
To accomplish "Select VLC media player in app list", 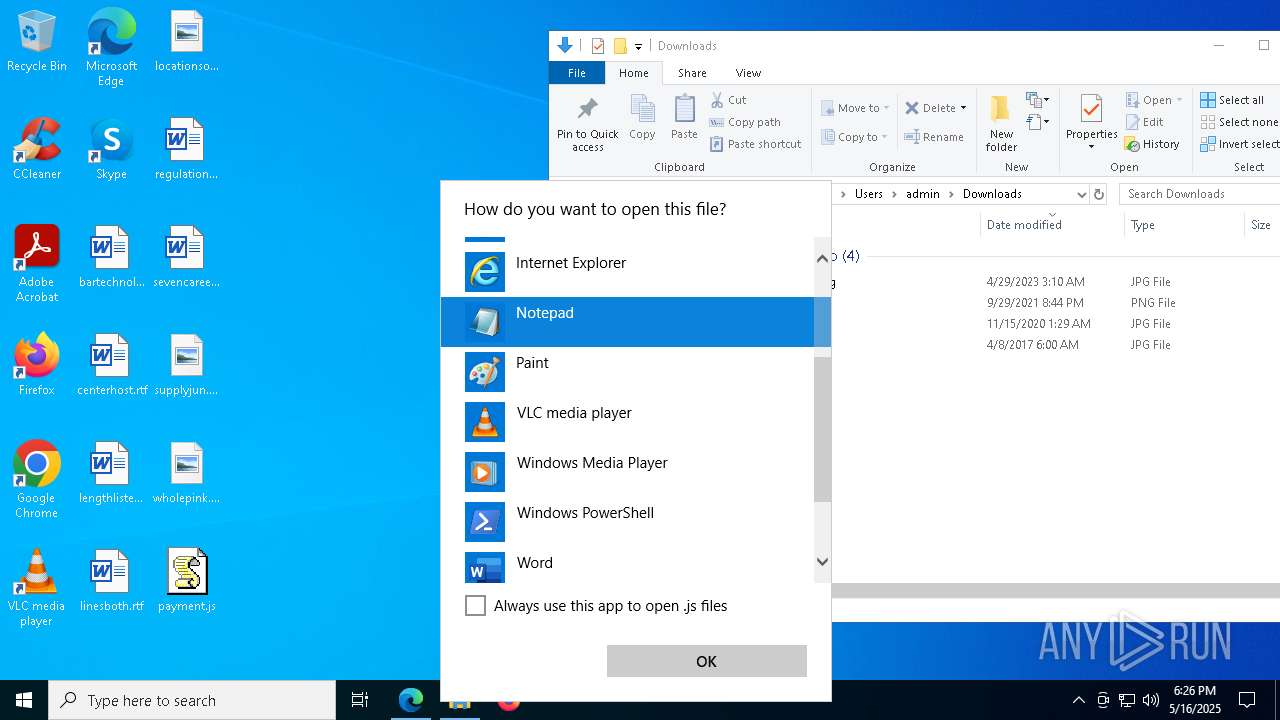I will coord(628,421).
